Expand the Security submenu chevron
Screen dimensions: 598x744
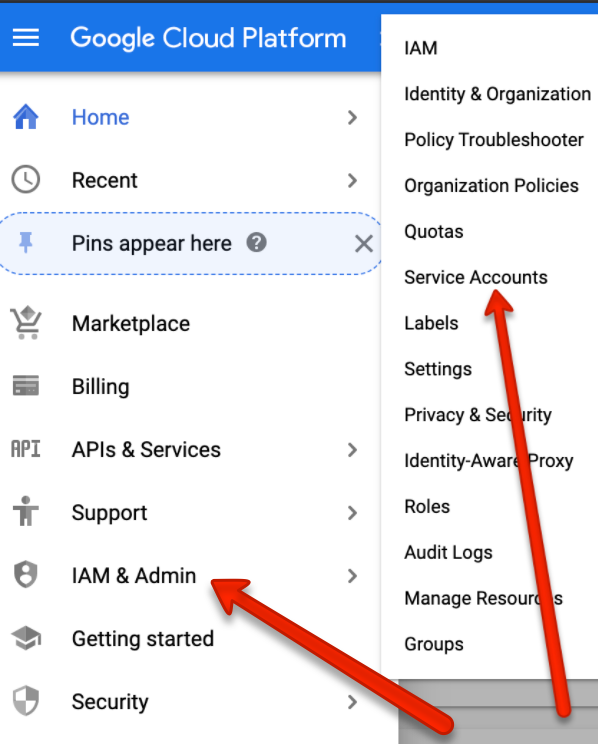352,702
